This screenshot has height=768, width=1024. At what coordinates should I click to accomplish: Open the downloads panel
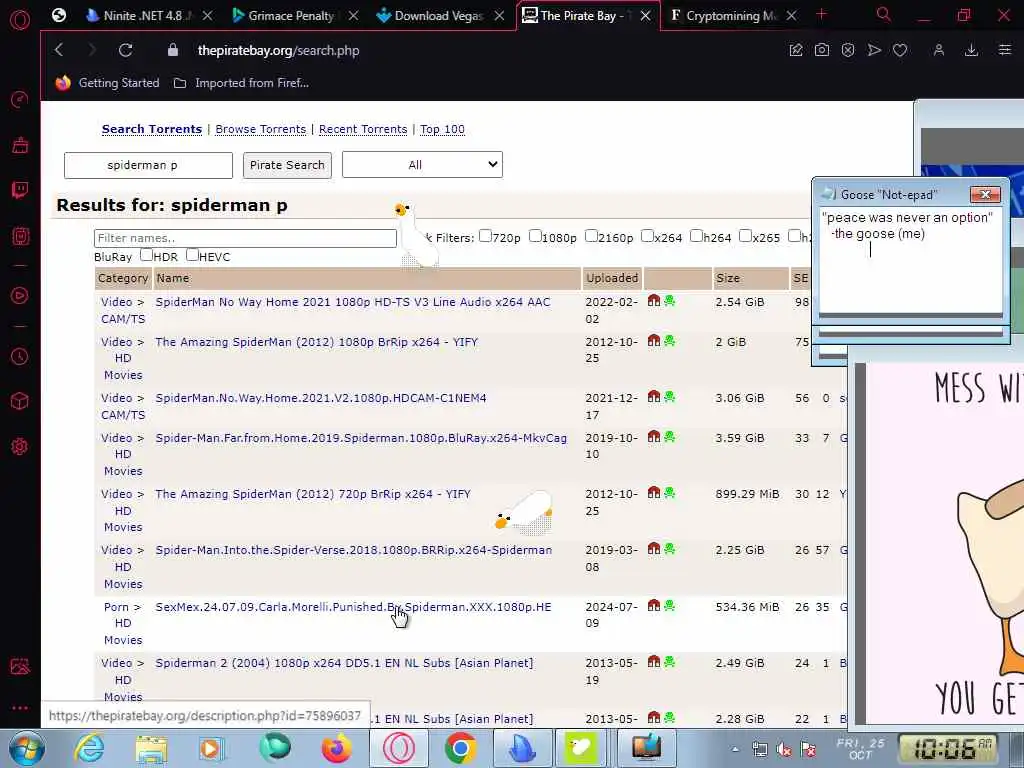(x=971, y=50)
